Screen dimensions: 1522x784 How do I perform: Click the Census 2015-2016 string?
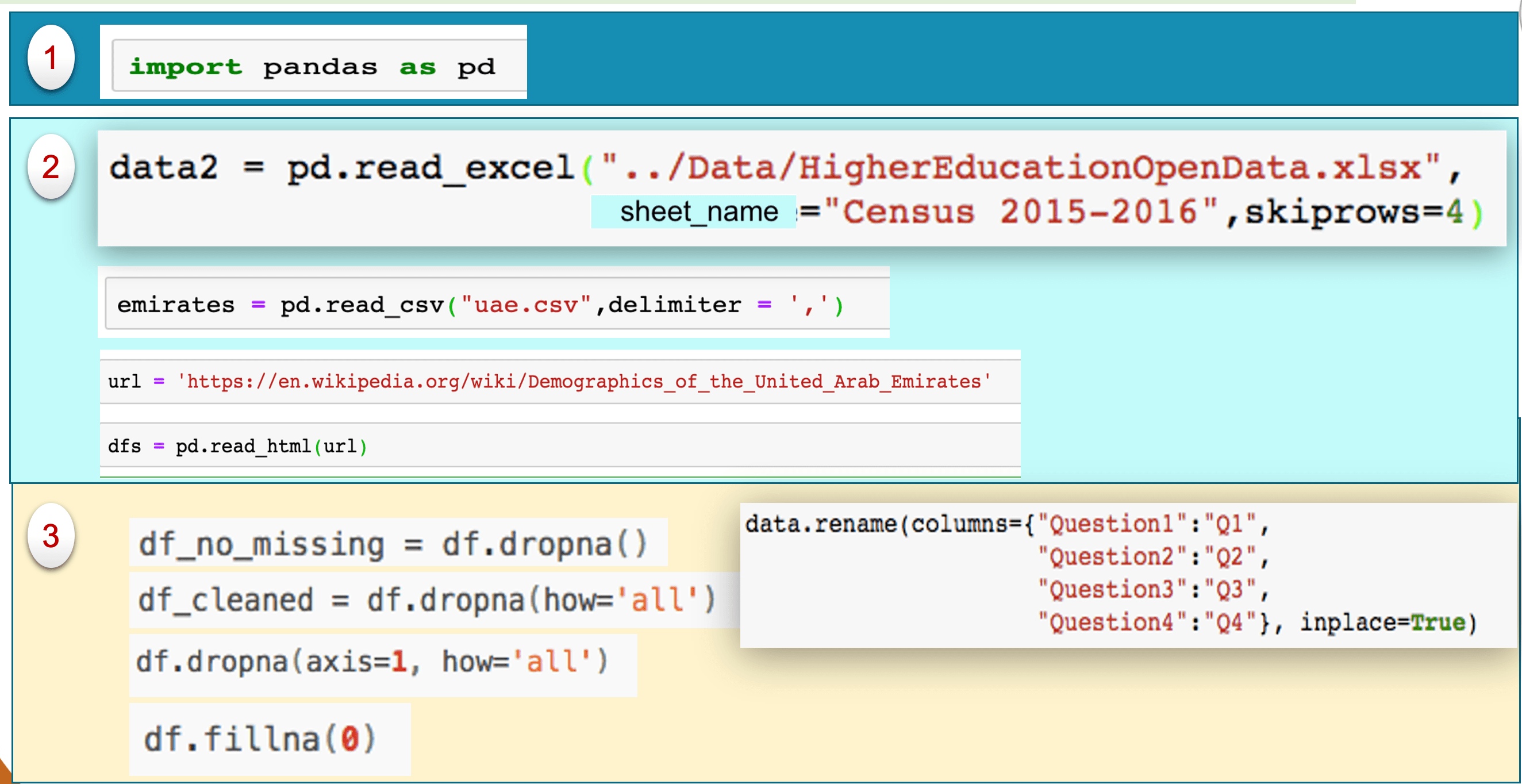coord(1021,212)
